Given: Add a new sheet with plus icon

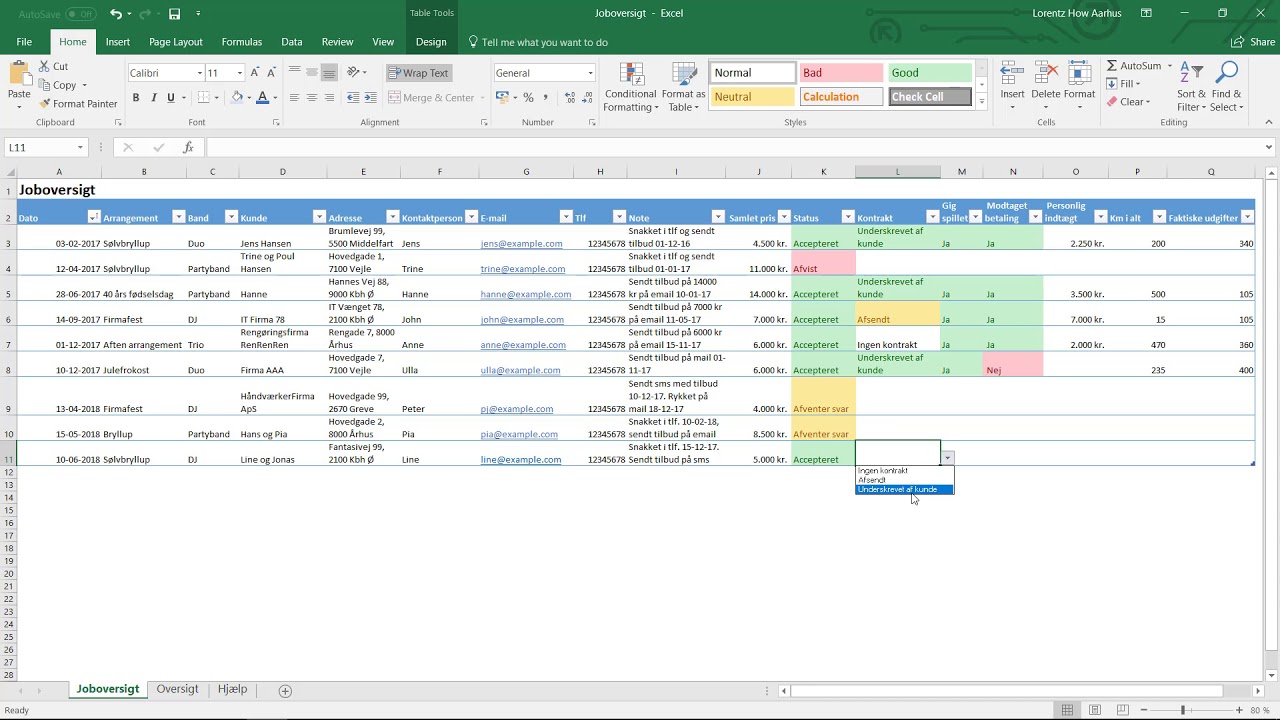Looking at the screenshot, I should click(285, 691).
